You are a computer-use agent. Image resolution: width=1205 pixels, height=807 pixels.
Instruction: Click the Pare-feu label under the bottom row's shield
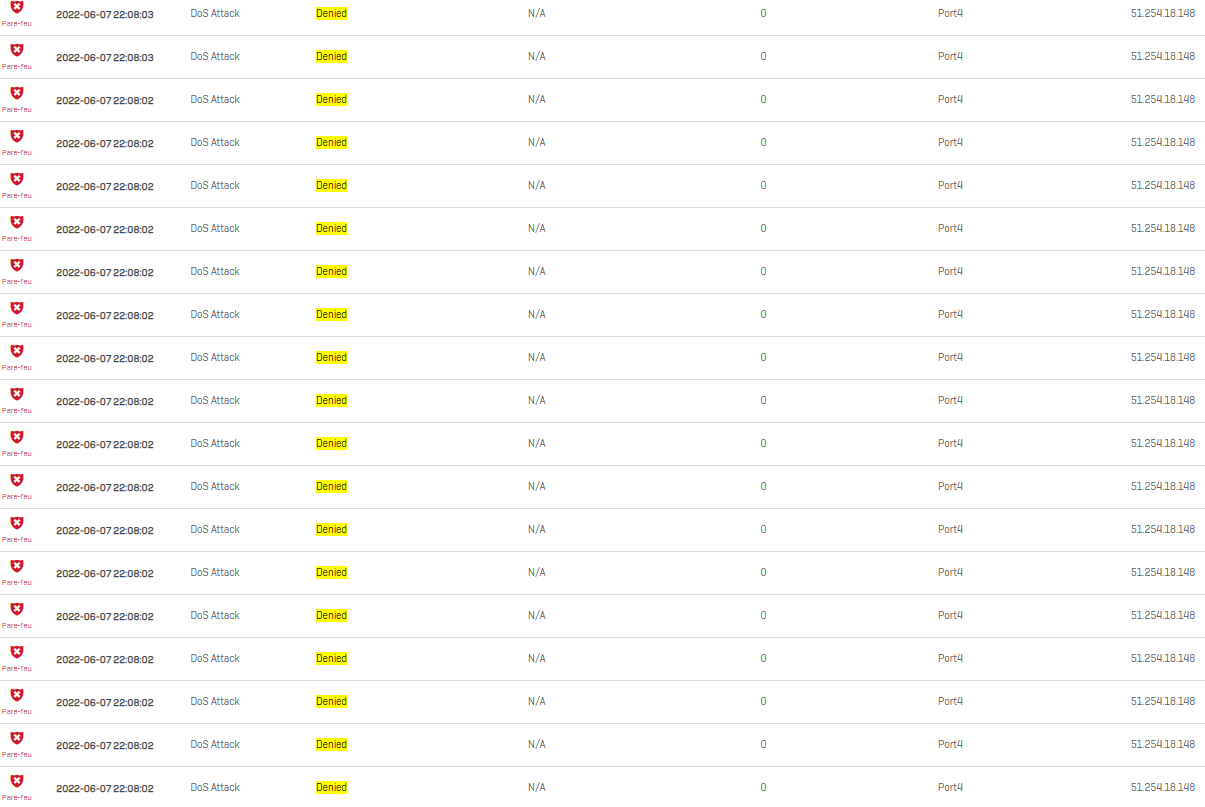click(16, 797)
